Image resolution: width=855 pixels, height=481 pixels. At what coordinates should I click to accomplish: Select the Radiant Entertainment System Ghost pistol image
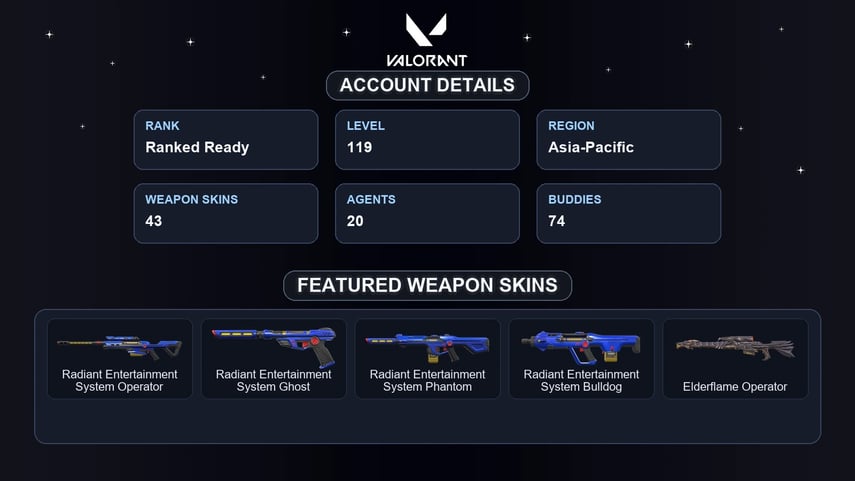(274, 346)
